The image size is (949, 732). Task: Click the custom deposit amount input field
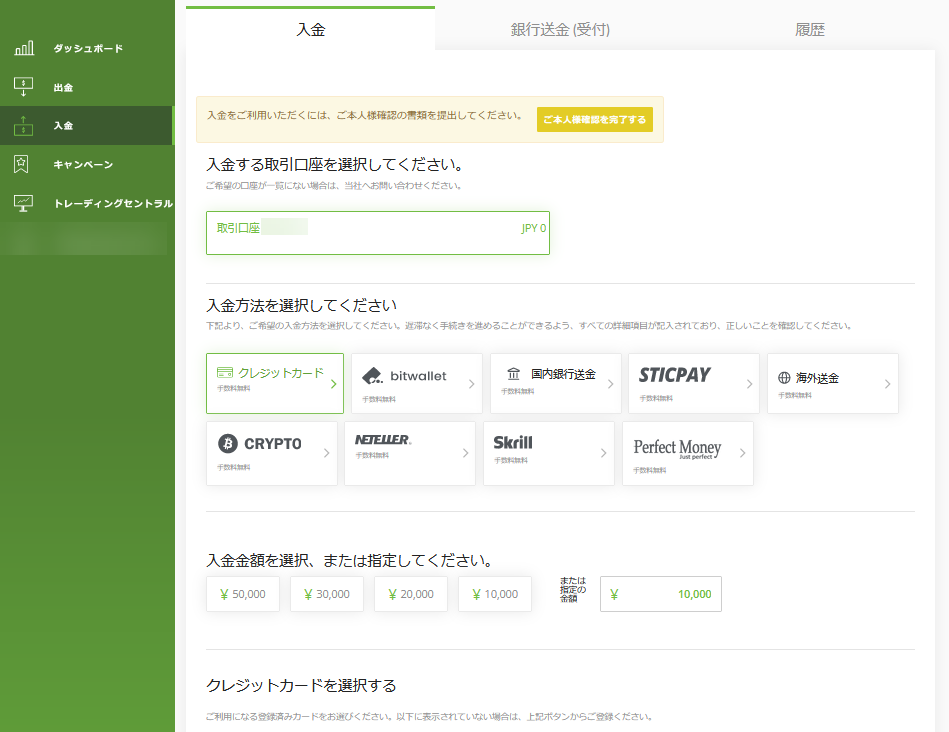point(660,594)
